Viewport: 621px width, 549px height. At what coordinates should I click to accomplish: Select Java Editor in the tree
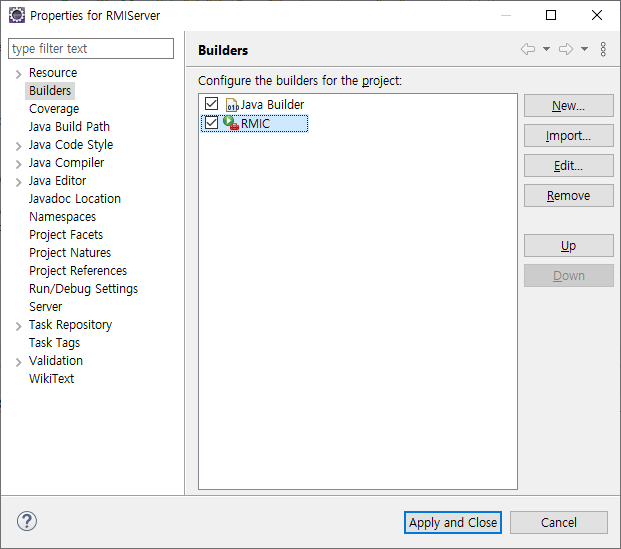57,181
